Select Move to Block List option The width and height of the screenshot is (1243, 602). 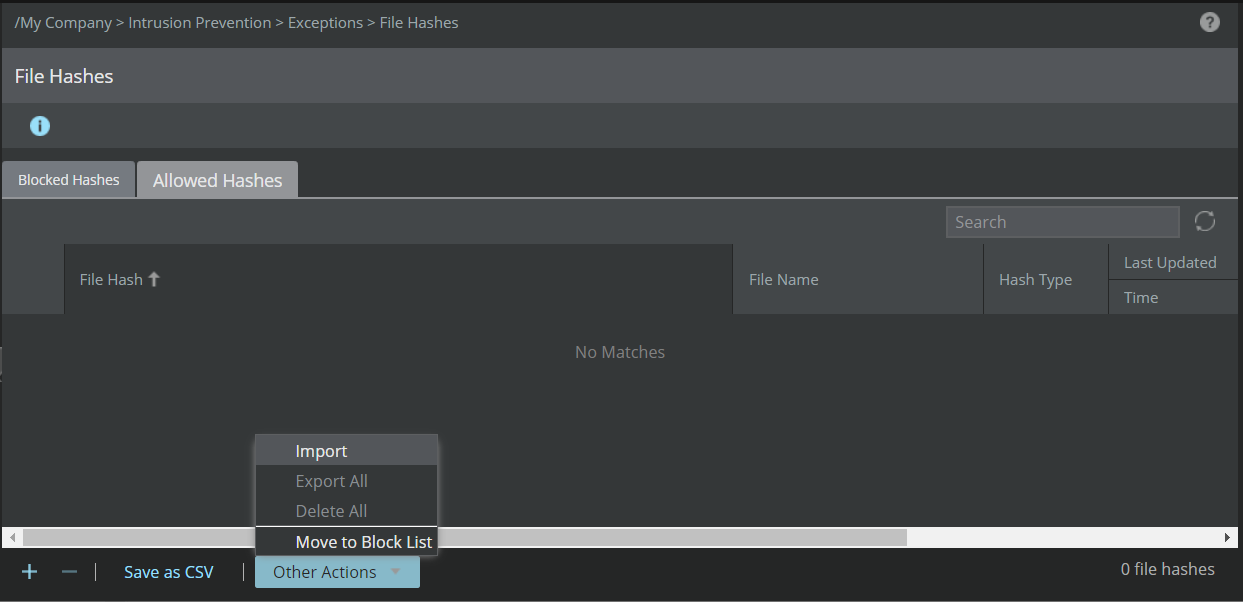pos(346,542)
